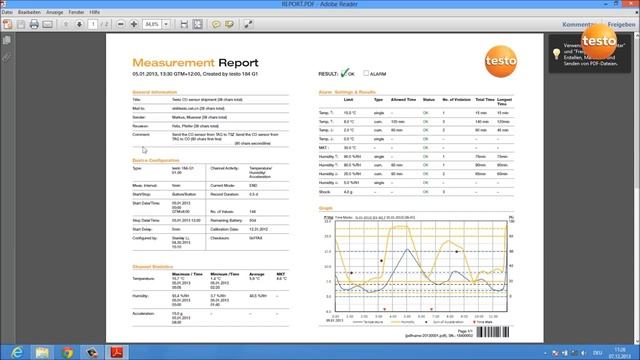Click the barcode at page bottom

(493, 332)
